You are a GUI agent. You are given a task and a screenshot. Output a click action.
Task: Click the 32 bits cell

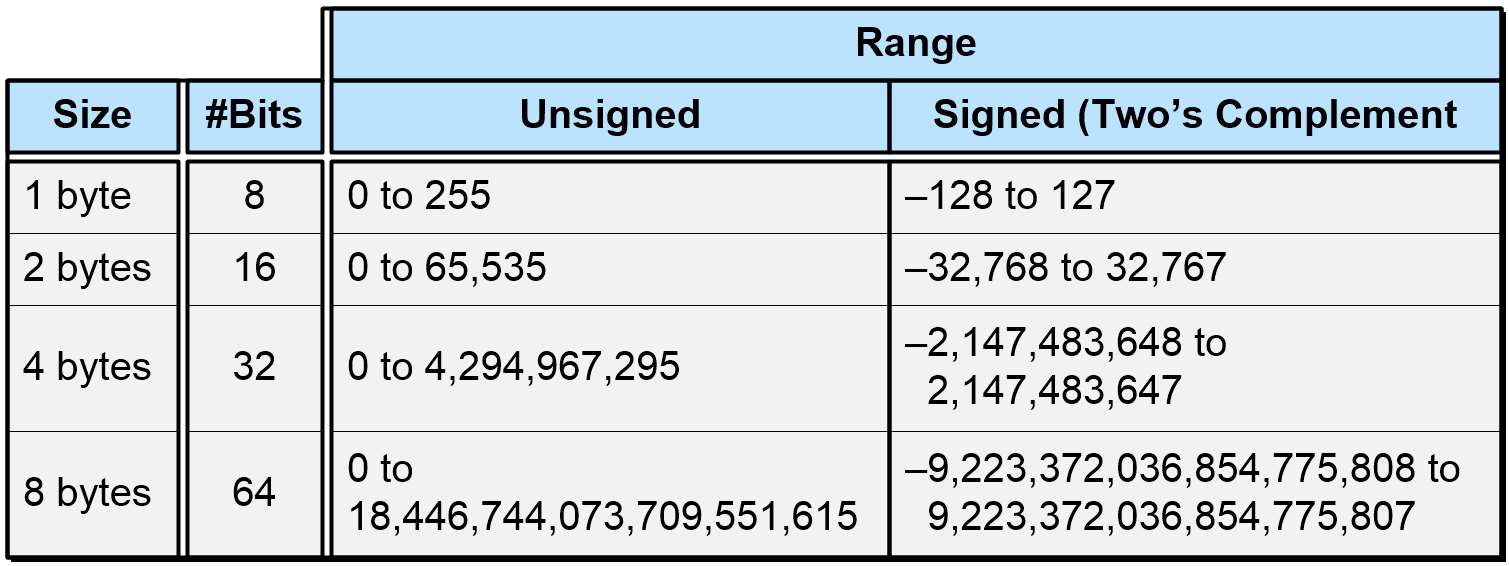[254, 367]
